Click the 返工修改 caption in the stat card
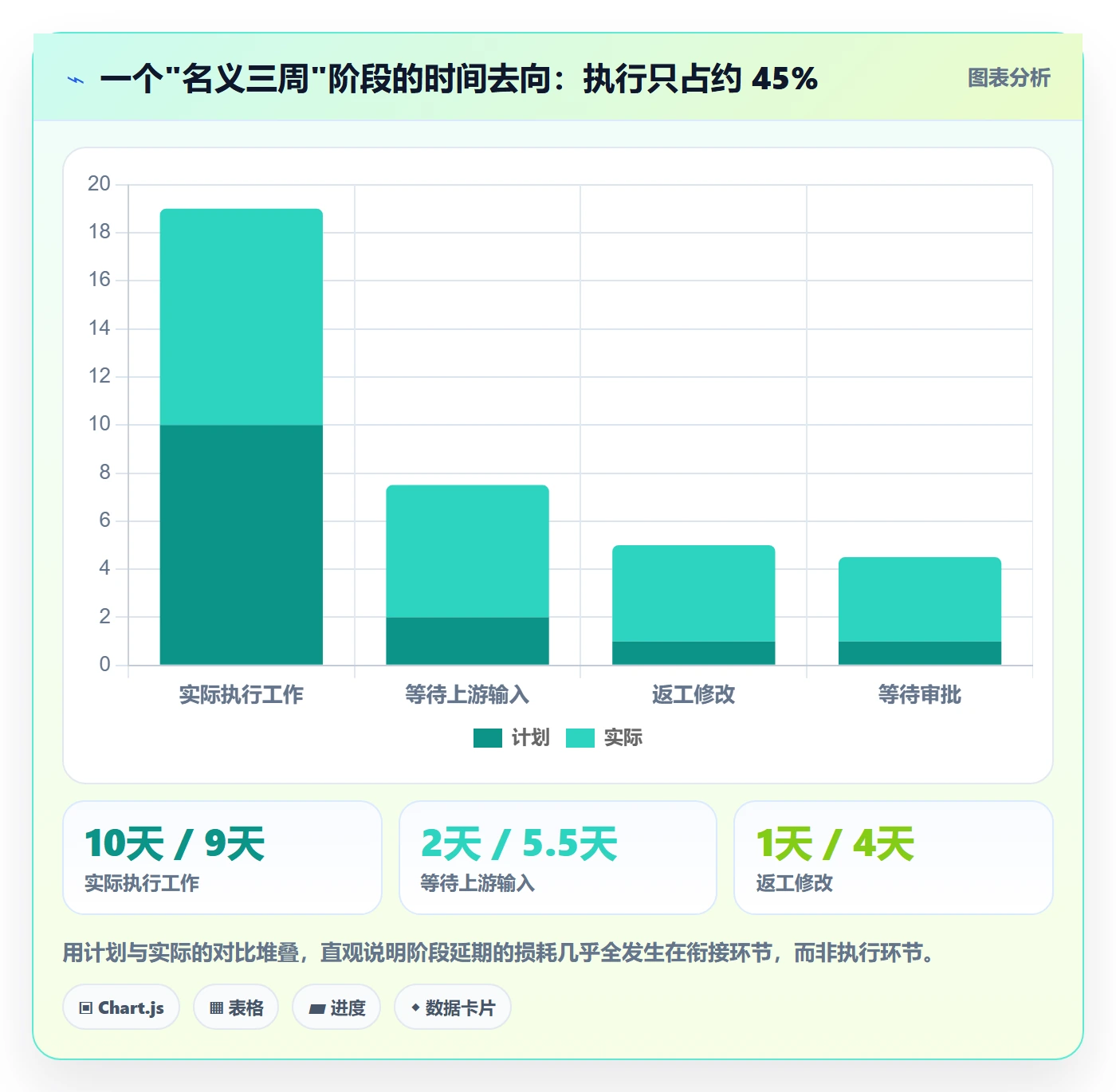The width and height of the screenshot is (1116, 1092). (x=794, y=883)
